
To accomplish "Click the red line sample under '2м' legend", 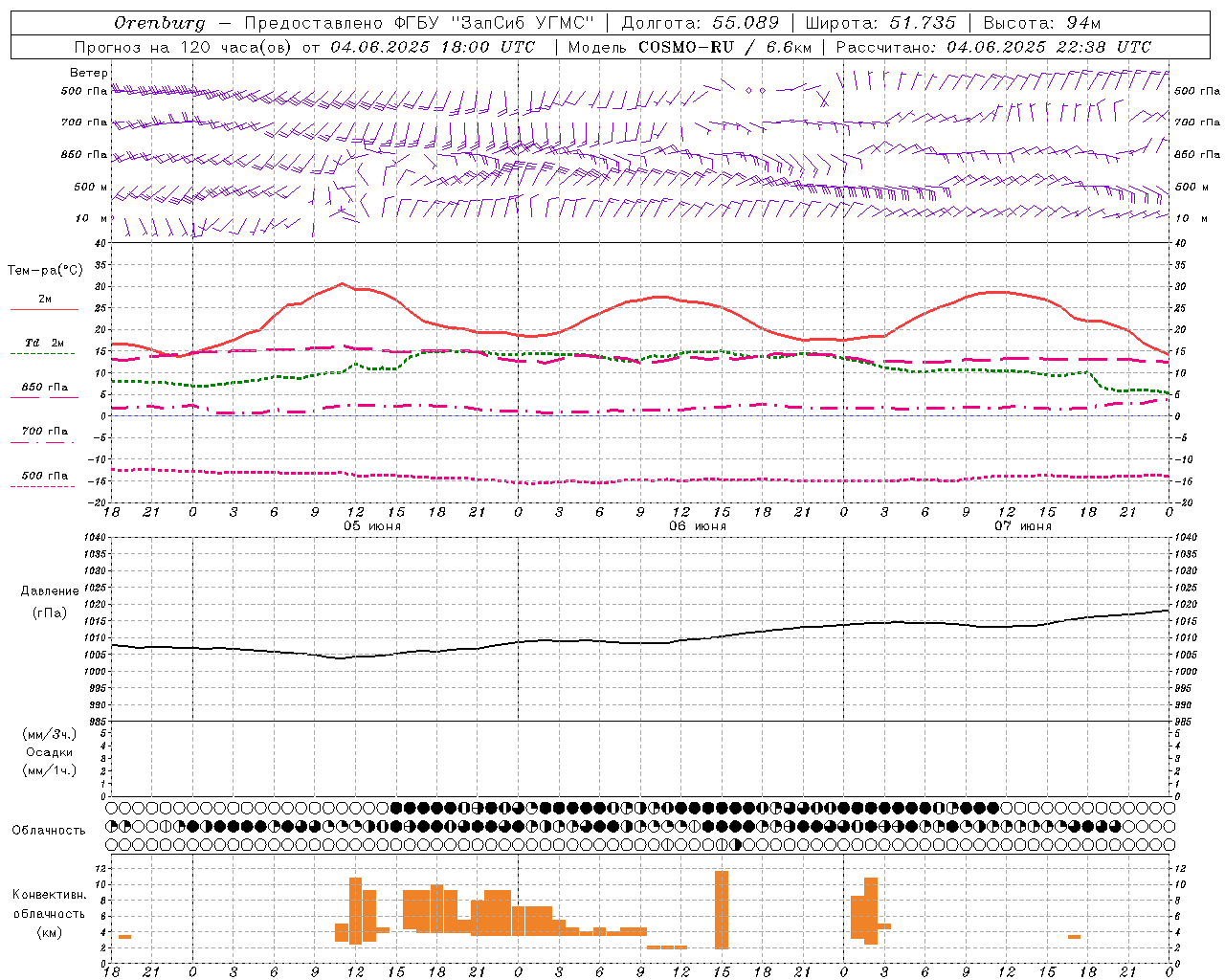I will [x=45, y=309].
